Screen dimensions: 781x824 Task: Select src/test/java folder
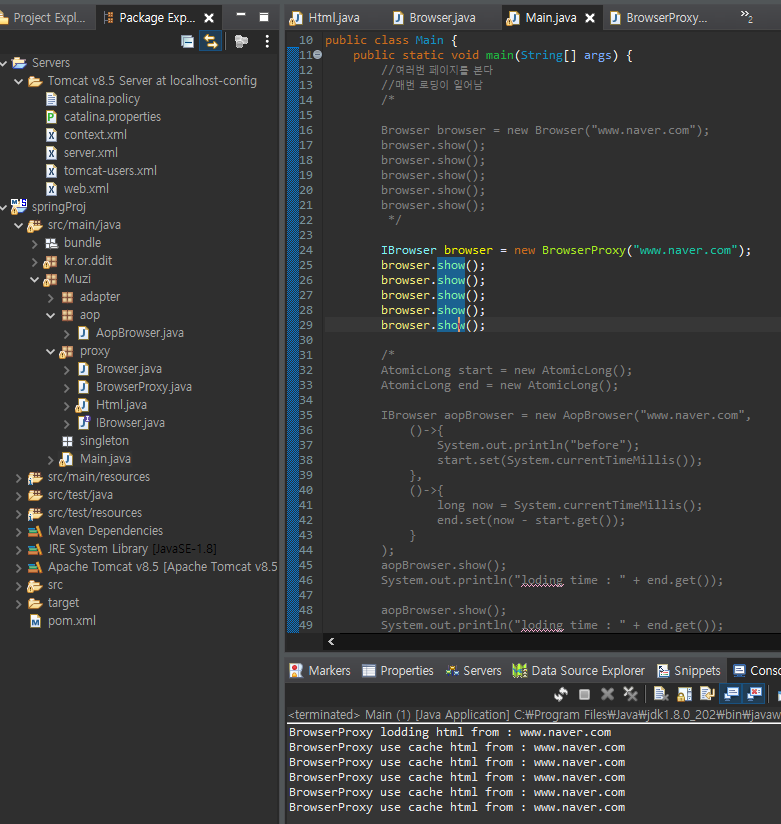80,495
